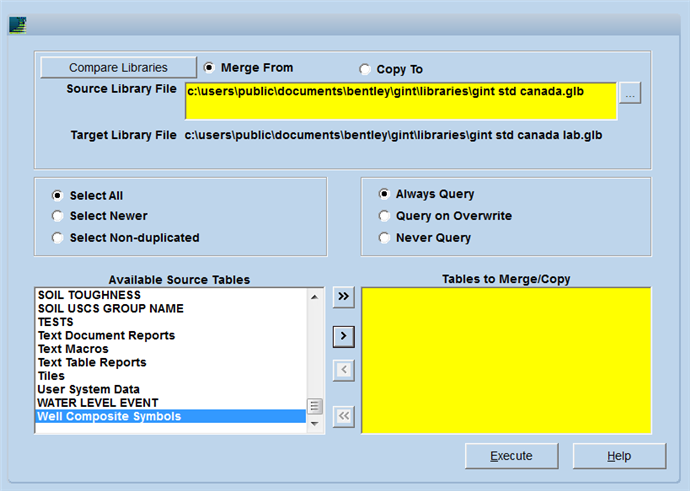Click the source tables scrollbar up arrow
The image size is (690, 491).
click(314, 297)
